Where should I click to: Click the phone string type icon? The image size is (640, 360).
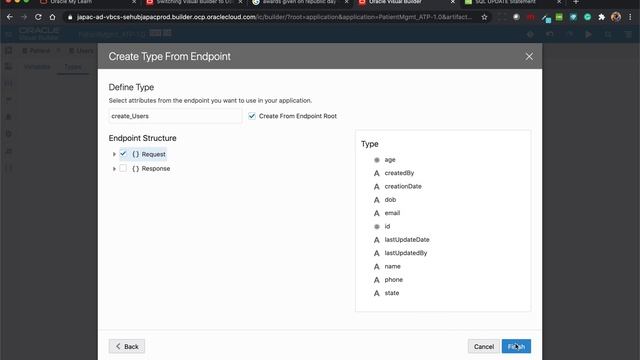(x=377, y=280)
